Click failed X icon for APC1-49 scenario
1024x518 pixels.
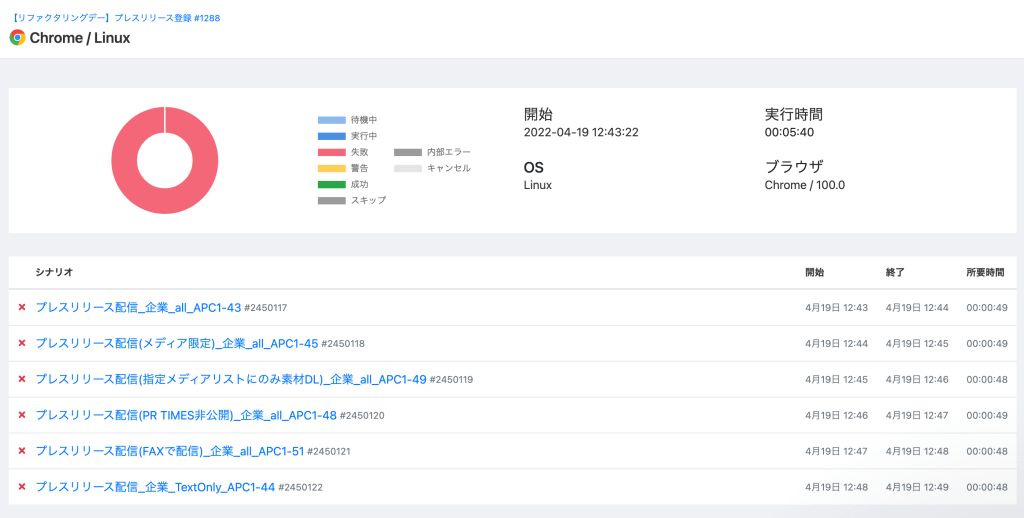(22, 379)
